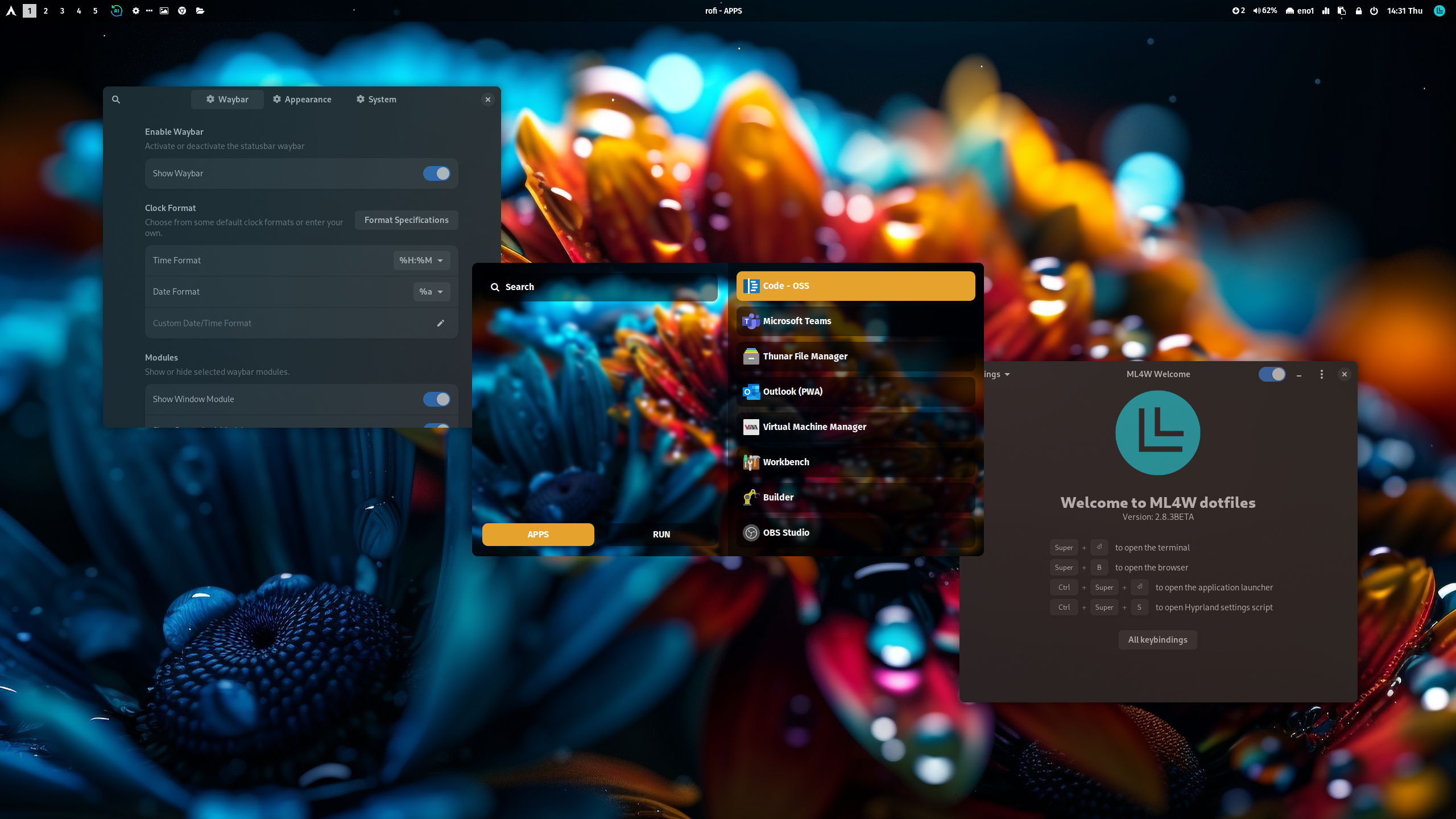Turn off Show Window Module switch
Viewport: 1456px width, 819px height.
coord(436,399)
